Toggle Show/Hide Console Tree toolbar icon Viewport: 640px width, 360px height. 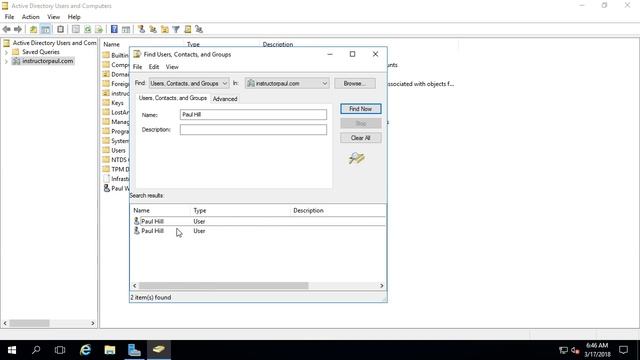click(x=45, y=29)
